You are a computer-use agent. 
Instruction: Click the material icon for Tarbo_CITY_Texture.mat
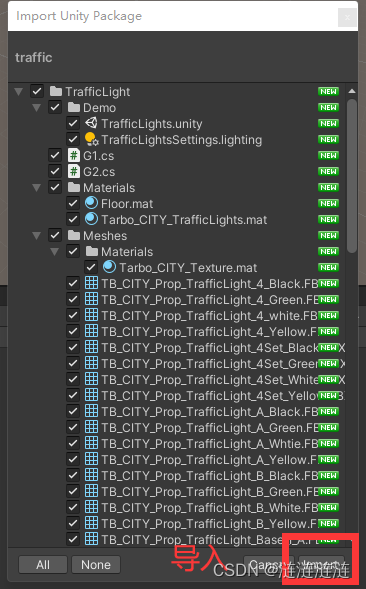pos(109,267)
